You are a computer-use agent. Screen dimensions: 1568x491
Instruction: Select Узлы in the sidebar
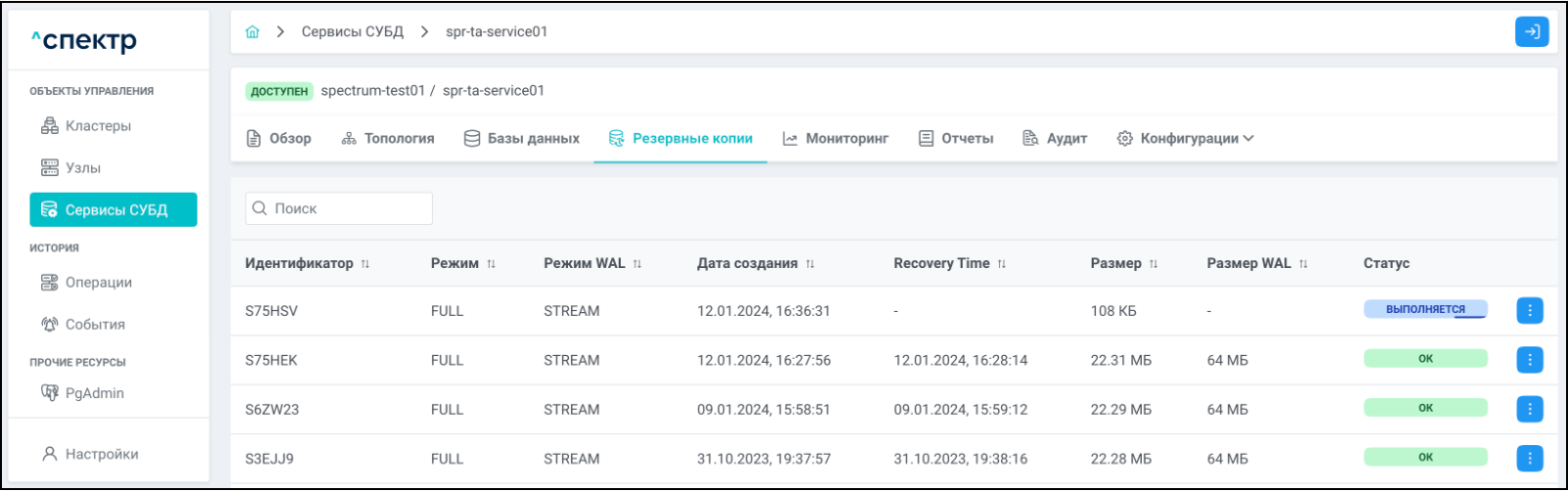[83, 168]
